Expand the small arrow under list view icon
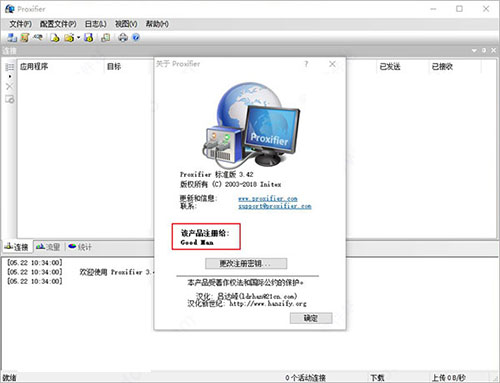This screenshot has height=383, width=500. (x=10, y=76)
